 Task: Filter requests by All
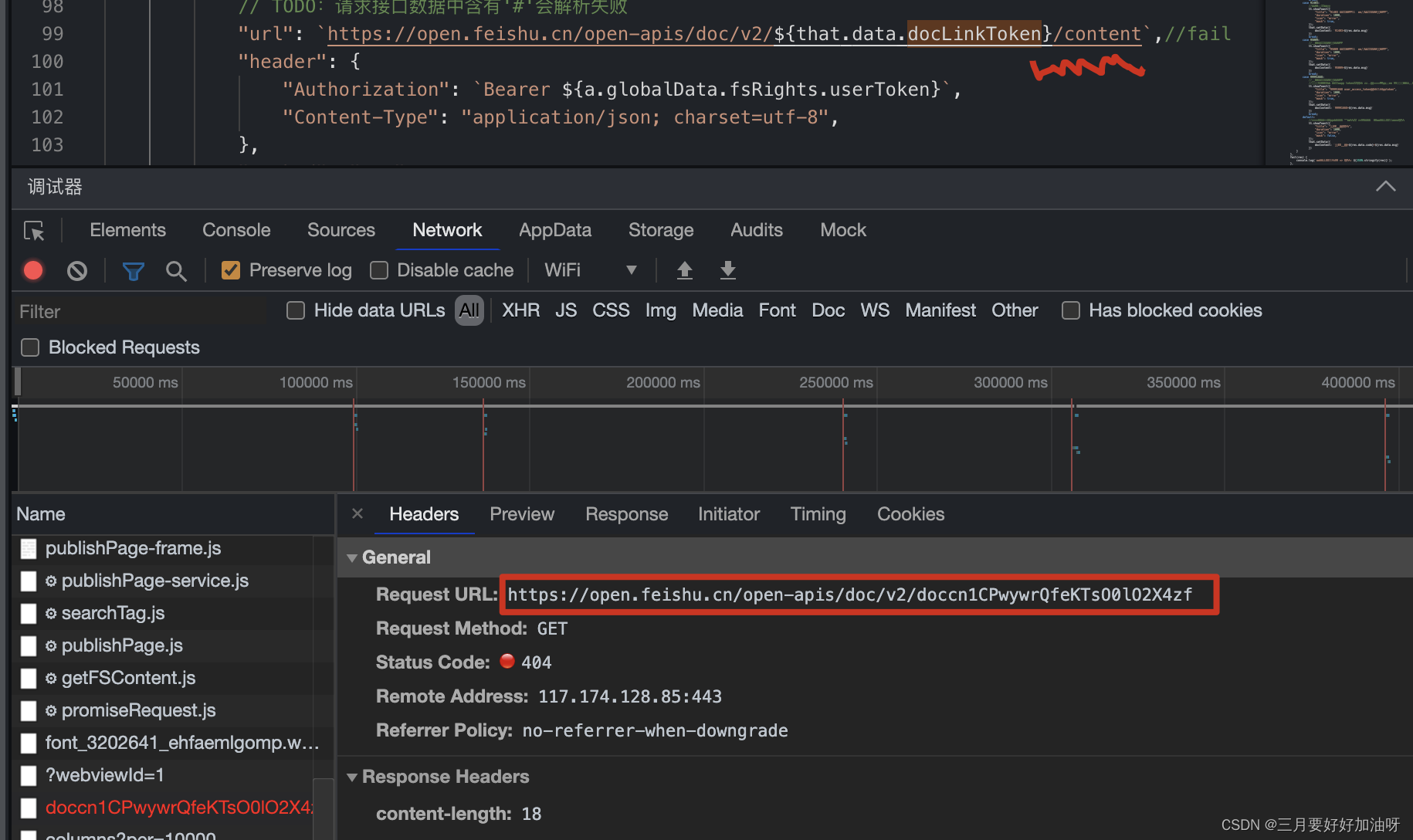point(469,310)
